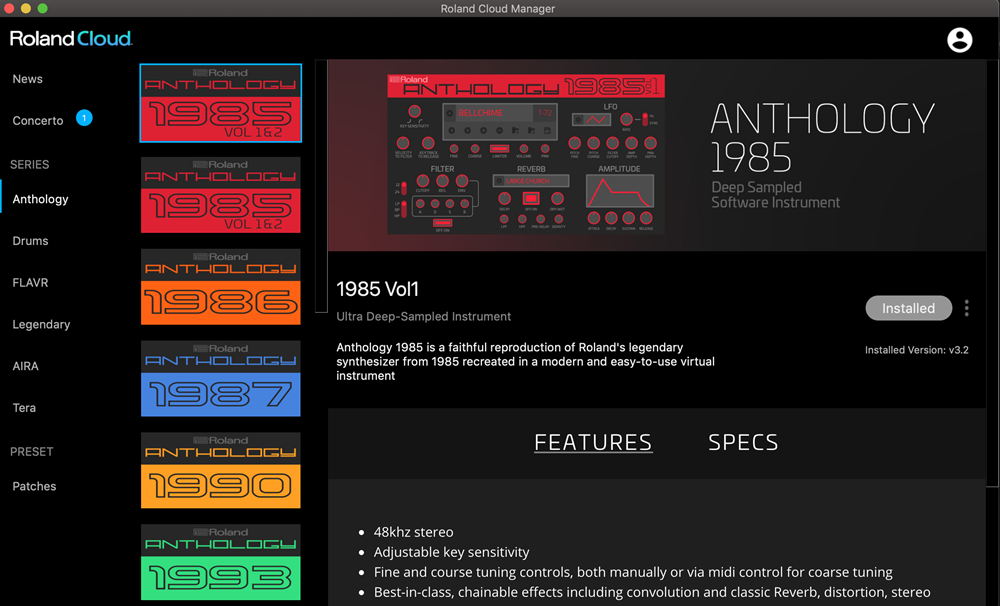Open the three-dot options menu beside Installed

click(967, 308)
